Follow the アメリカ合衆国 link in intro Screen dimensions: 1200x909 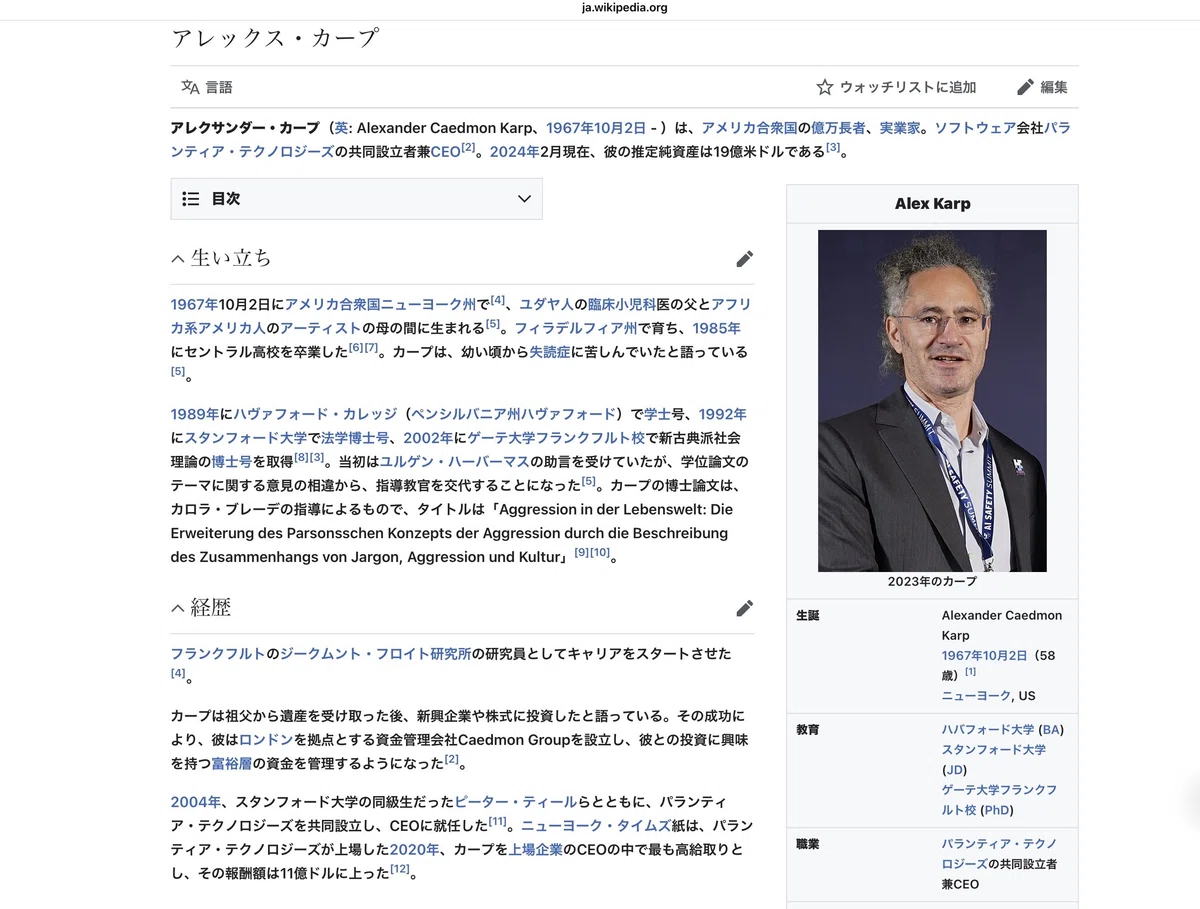click(749, 128)
